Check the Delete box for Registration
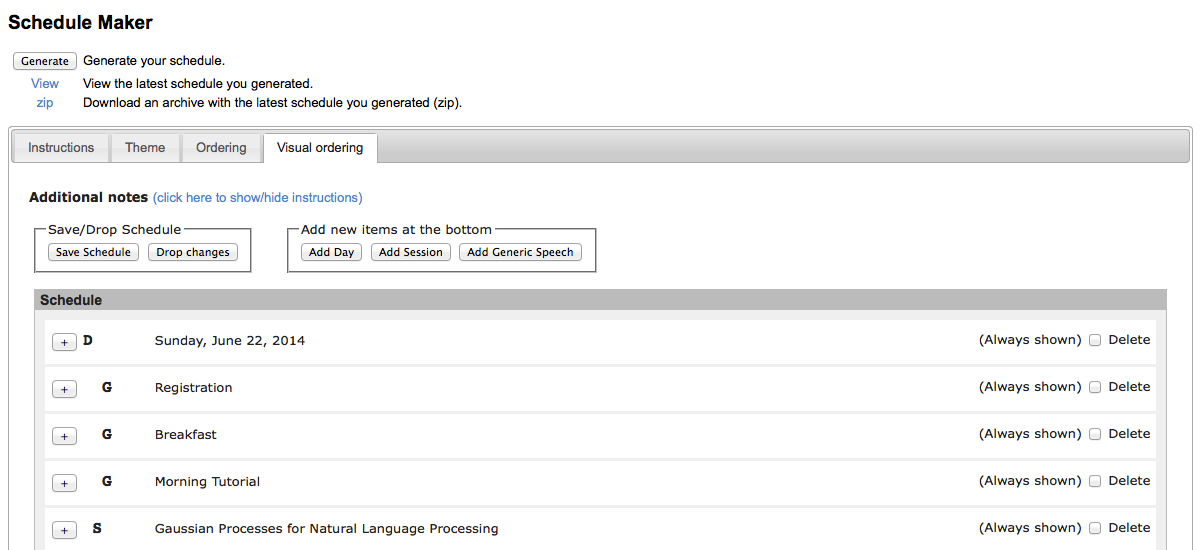Image resolution: width=1203 pixels, height=550 pixels. [1095, 387]
